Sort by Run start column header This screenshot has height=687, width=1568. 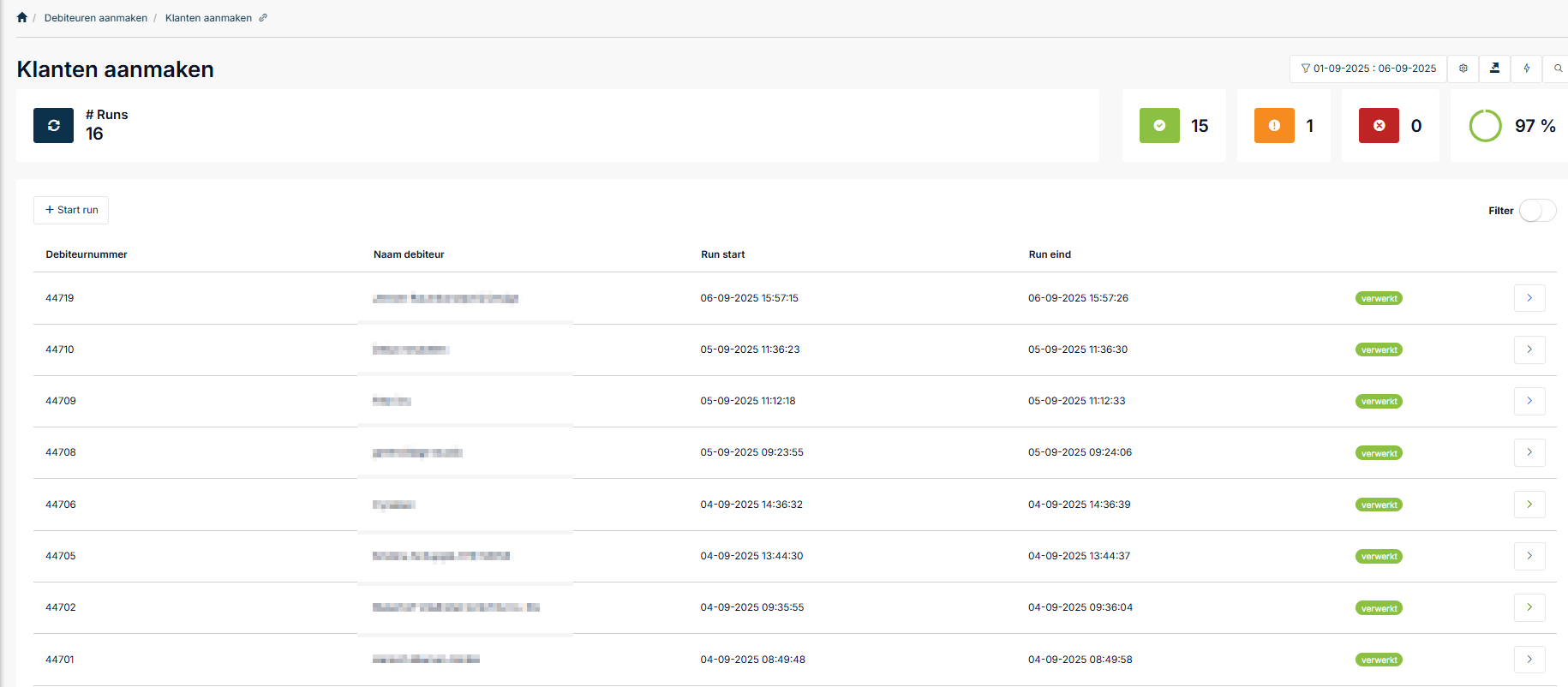coord(723,254)
